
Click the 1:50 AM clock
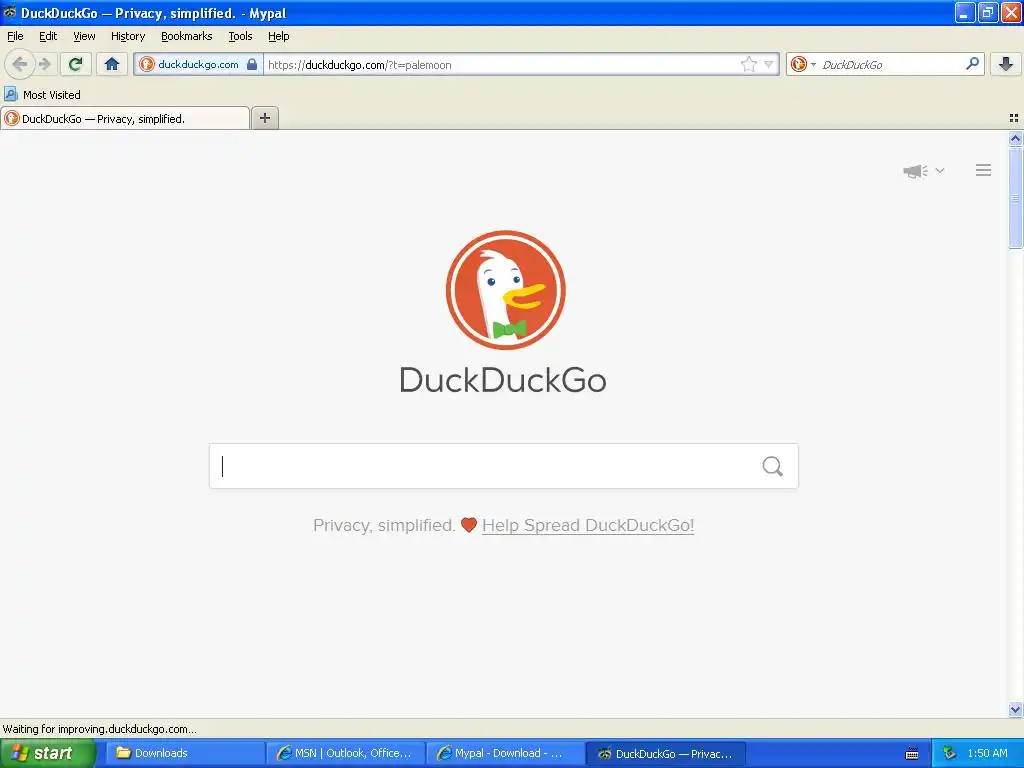click(987, 753)
